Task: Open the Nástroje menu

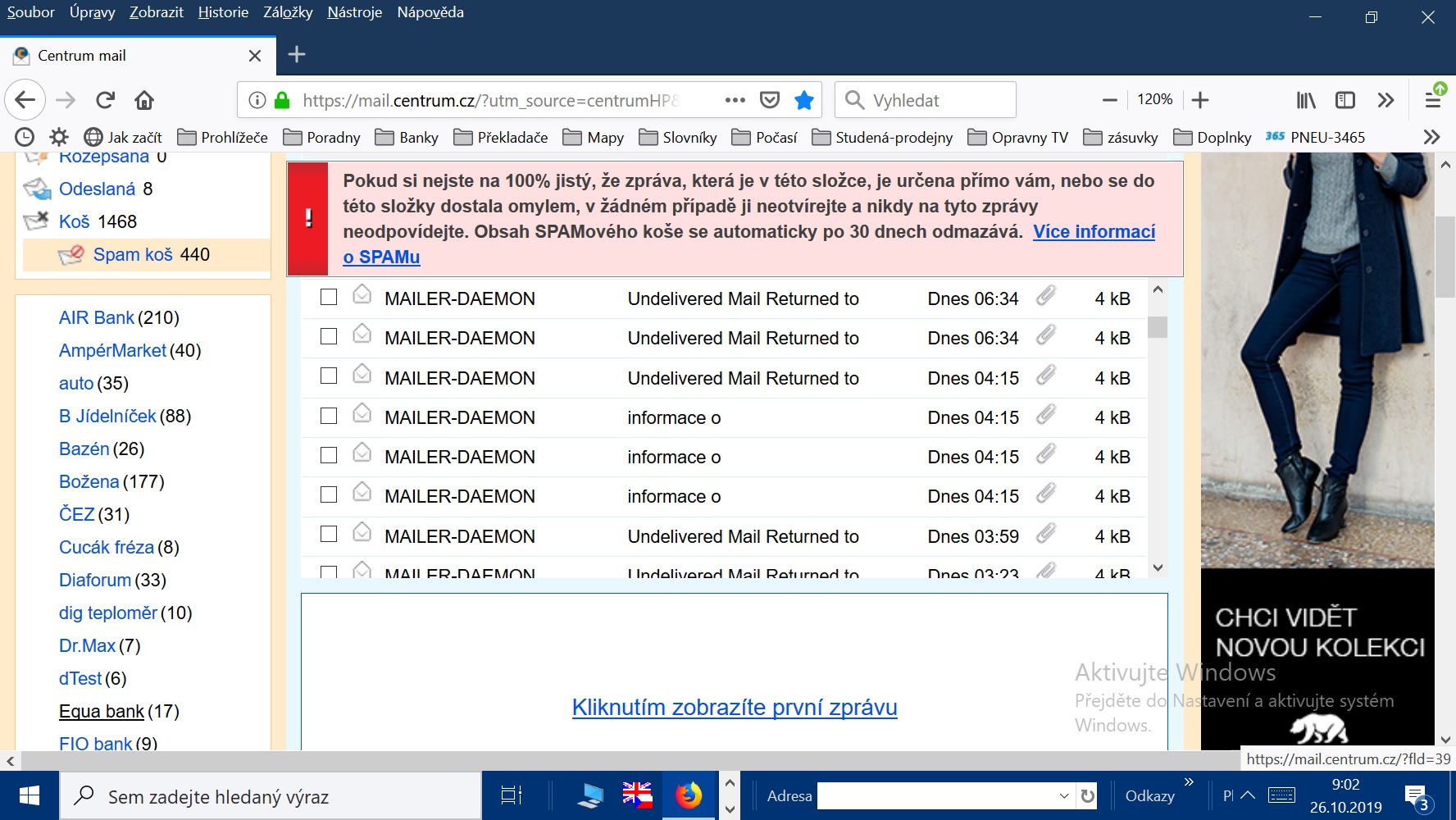Action: [354, 12]
